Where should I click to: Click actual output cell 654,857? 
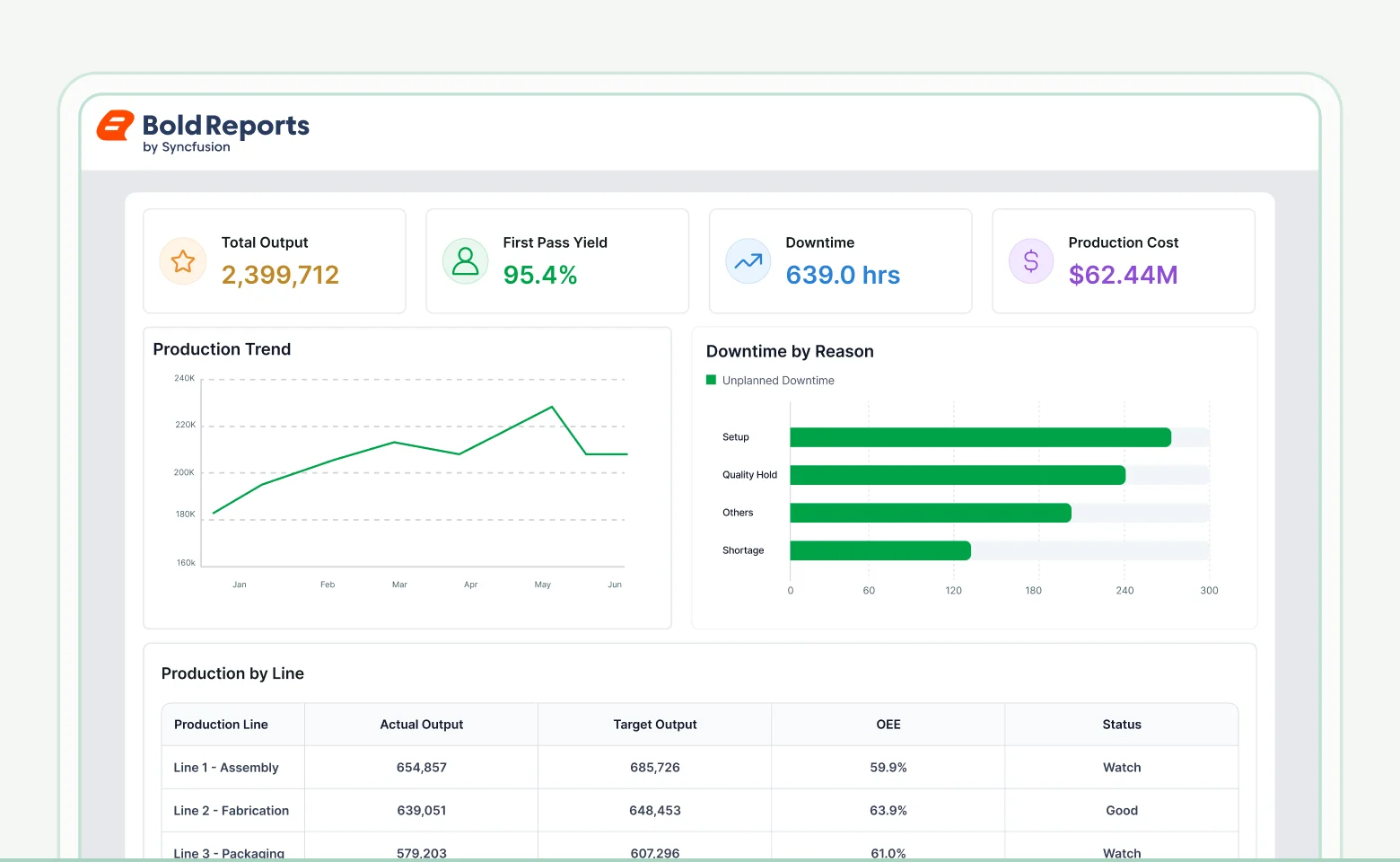point(422,768)
